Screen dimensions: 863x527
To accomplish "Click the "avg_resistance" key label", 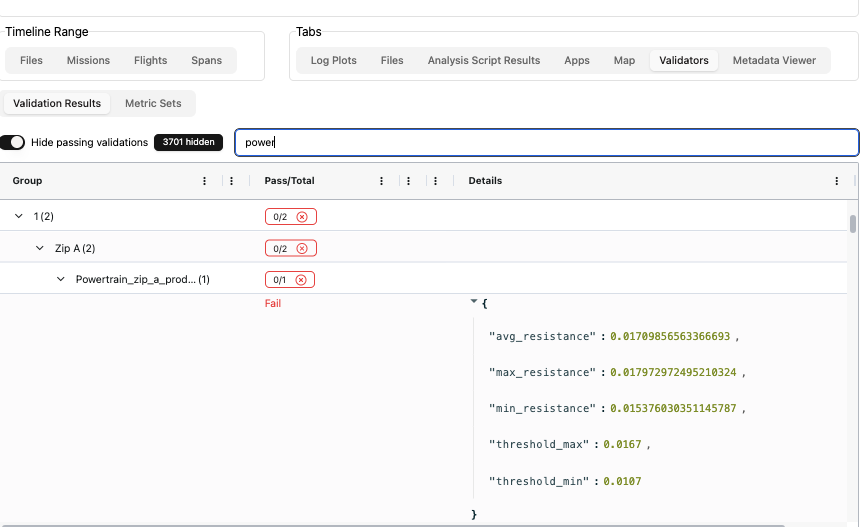I will 542,337.
